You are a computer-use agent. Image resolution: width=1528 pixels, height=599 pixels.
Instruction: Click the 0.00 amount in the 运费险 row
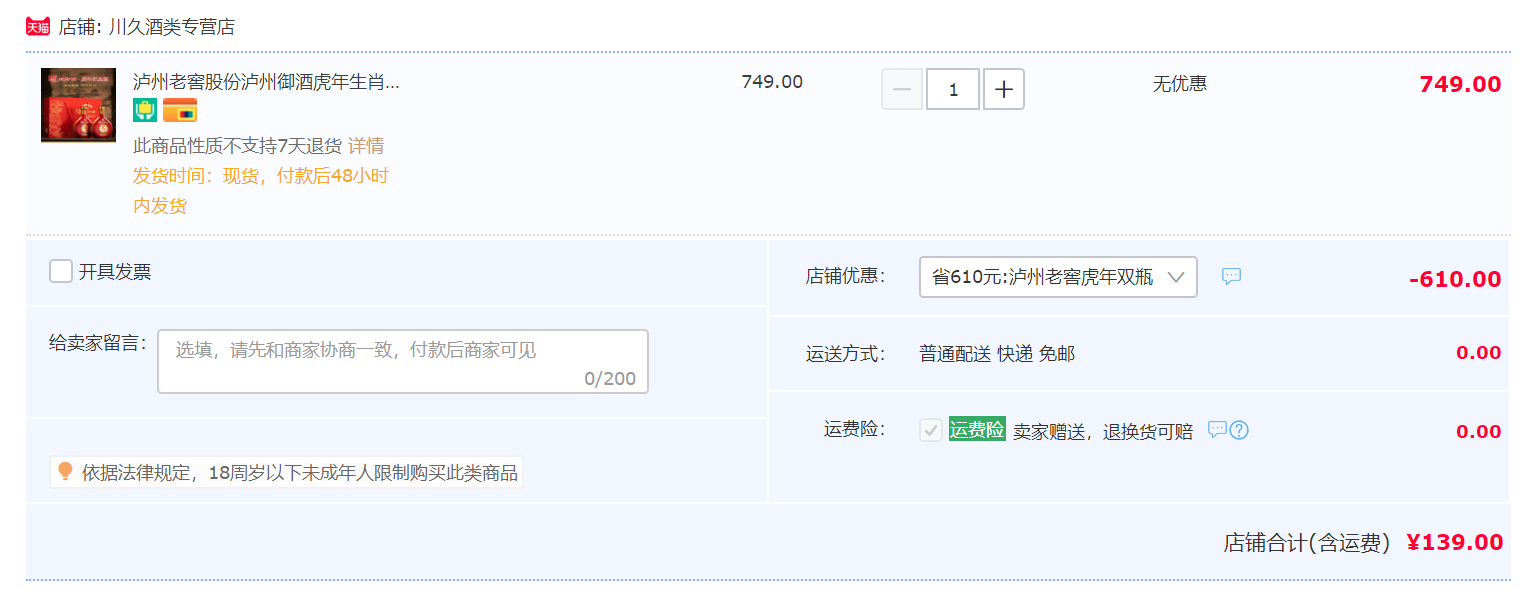point(1479,431)
